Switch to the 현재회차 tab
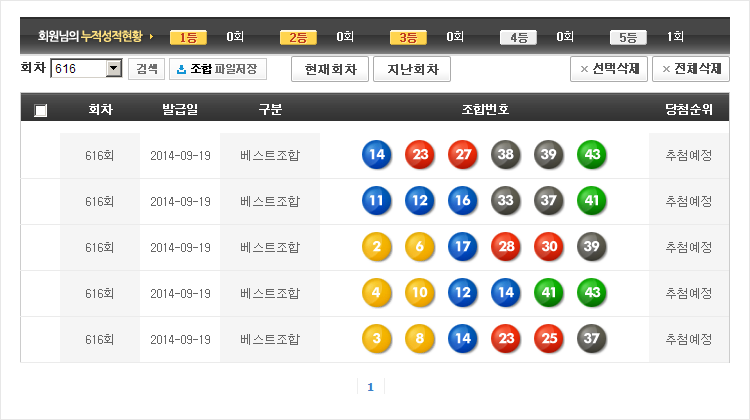Screen dimensions: 750x420 point(330,69)
